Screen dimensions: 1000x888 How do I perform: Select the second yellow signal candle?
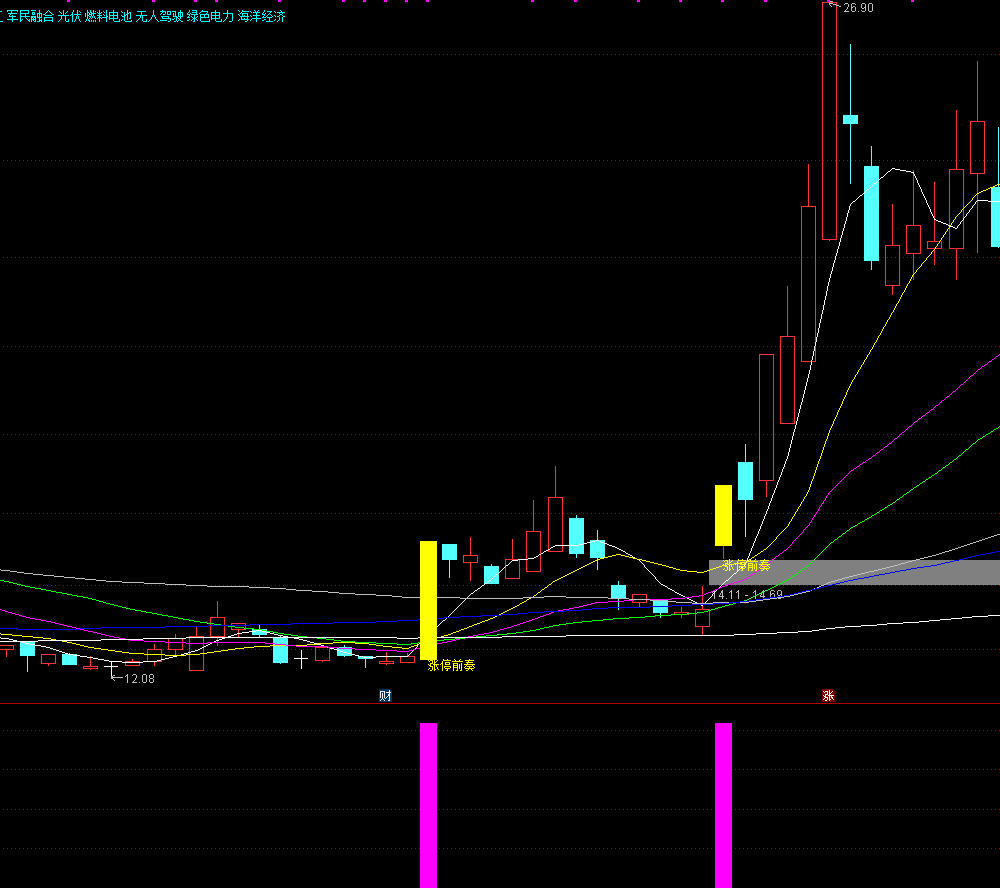click(723, 515)
